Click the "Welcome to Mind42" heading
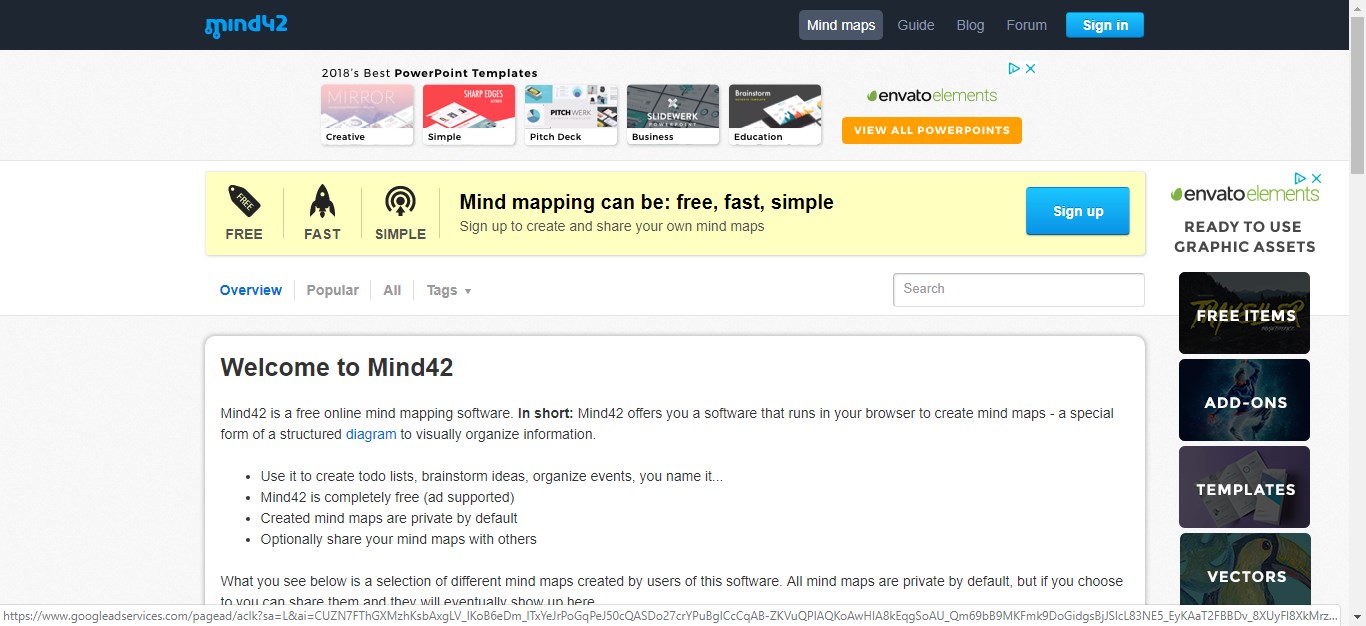 [337, 368]
